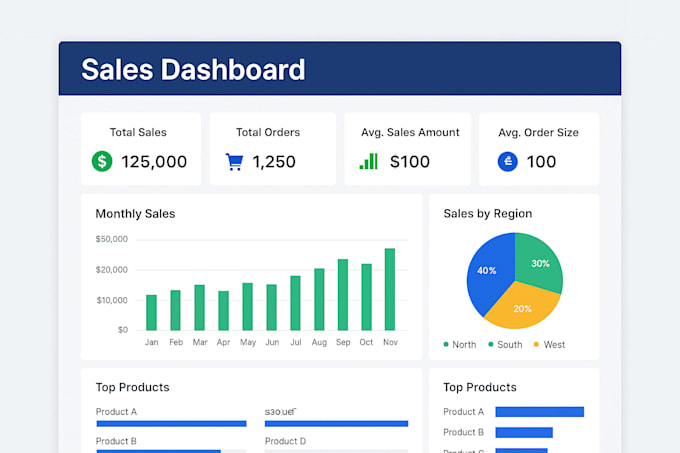The width and height of the screenshot is (680, 453).
Task: Click the 125,000 total sales value
Action: (x=154, y=162)
